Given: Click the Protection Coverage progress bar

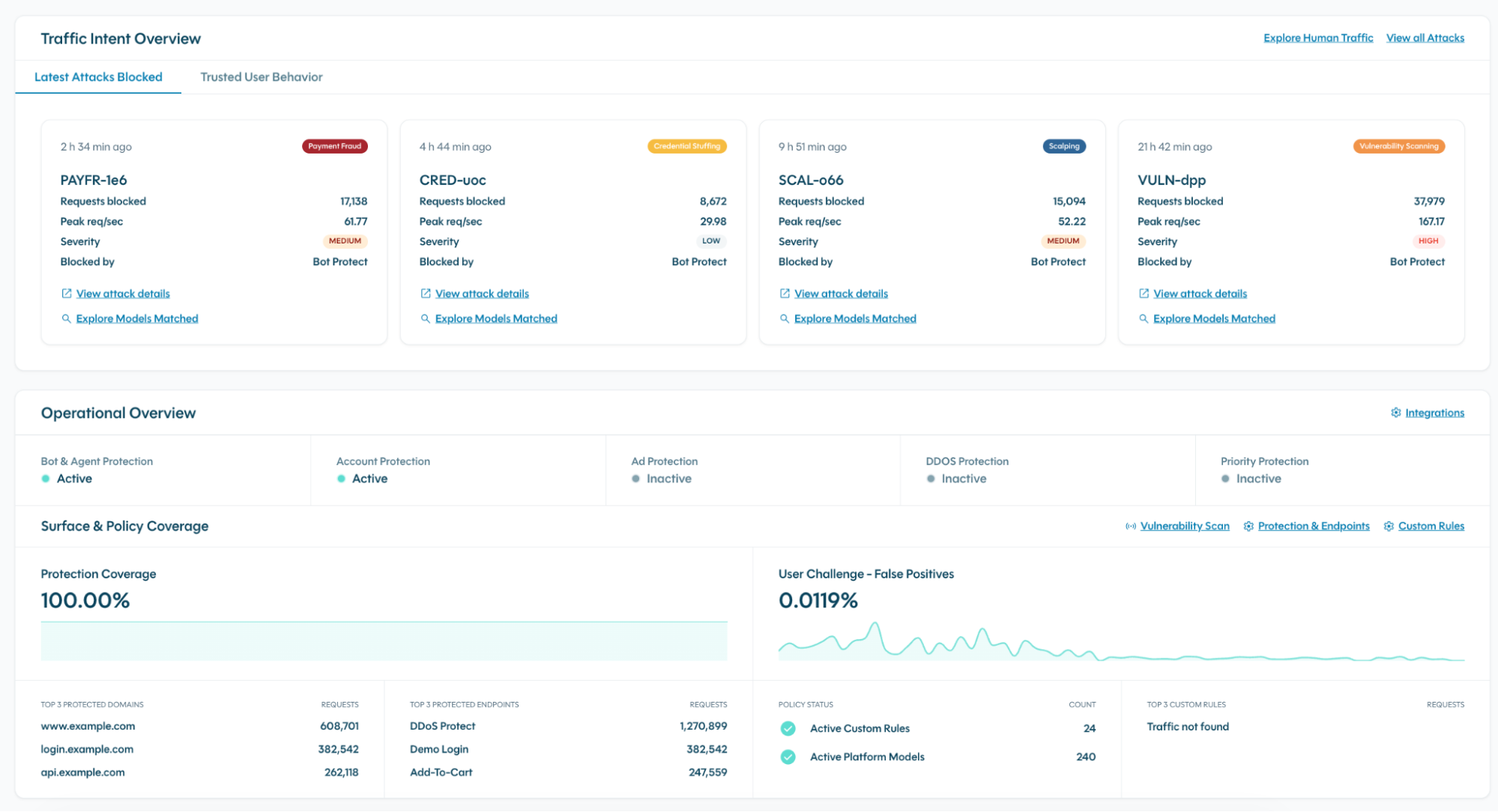Looking at the screenshot, I should coord(384,641).
